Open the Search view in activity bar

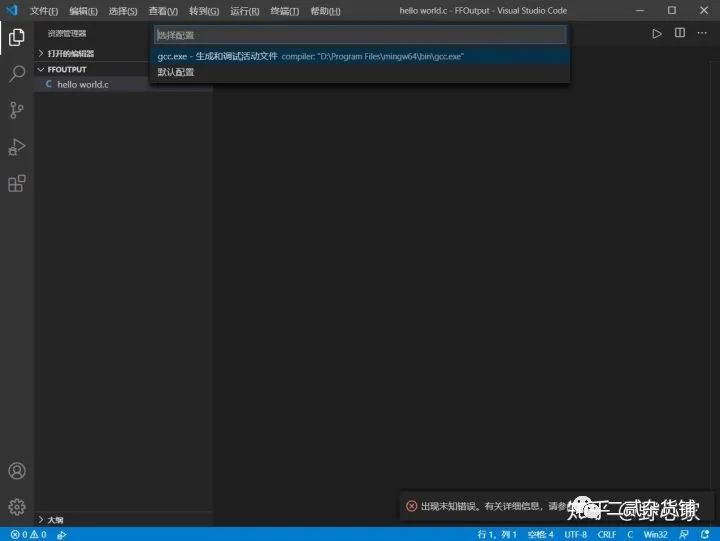tap(17, 73)
